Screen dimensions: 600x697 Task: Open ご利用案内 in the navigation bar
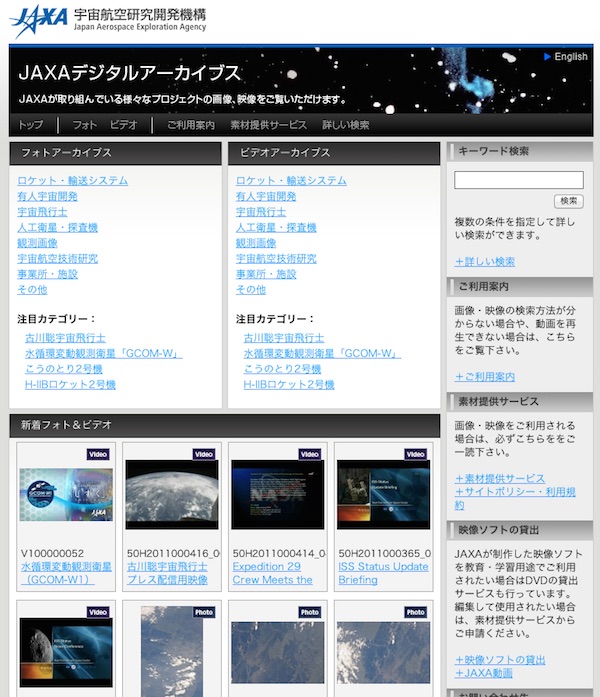click(191, 125)
